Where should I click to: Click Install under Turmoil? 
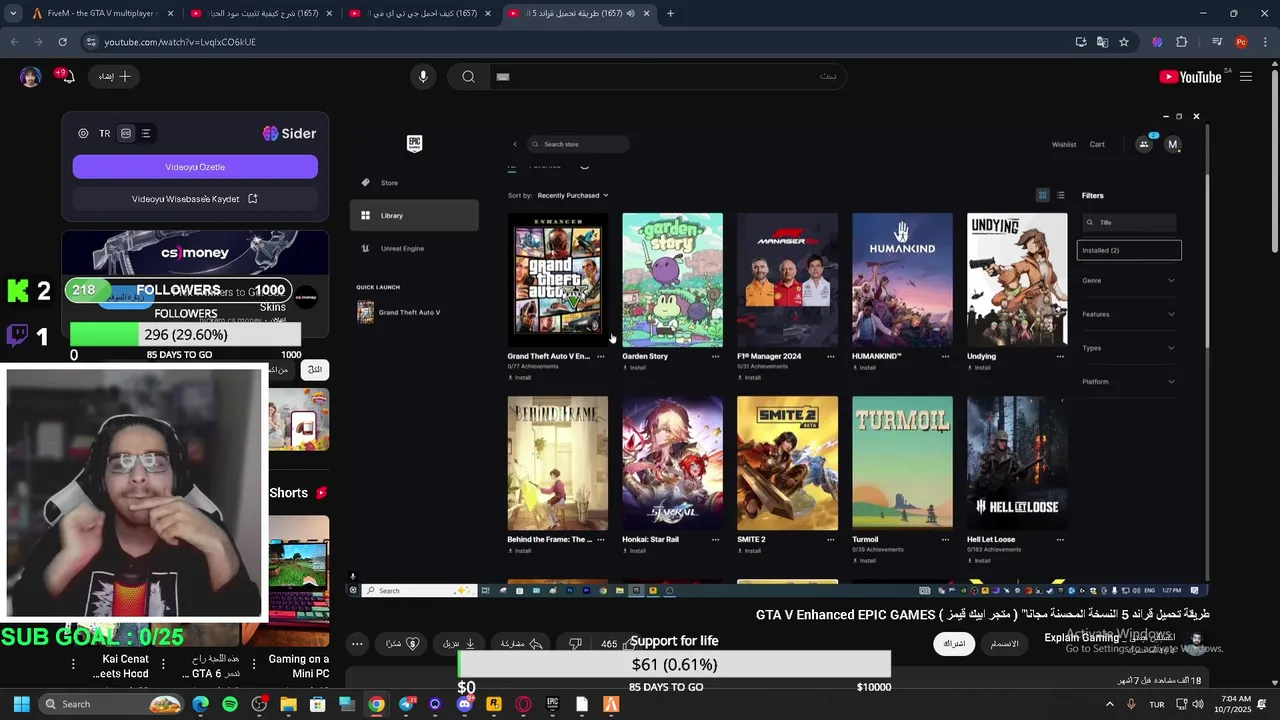865,560
